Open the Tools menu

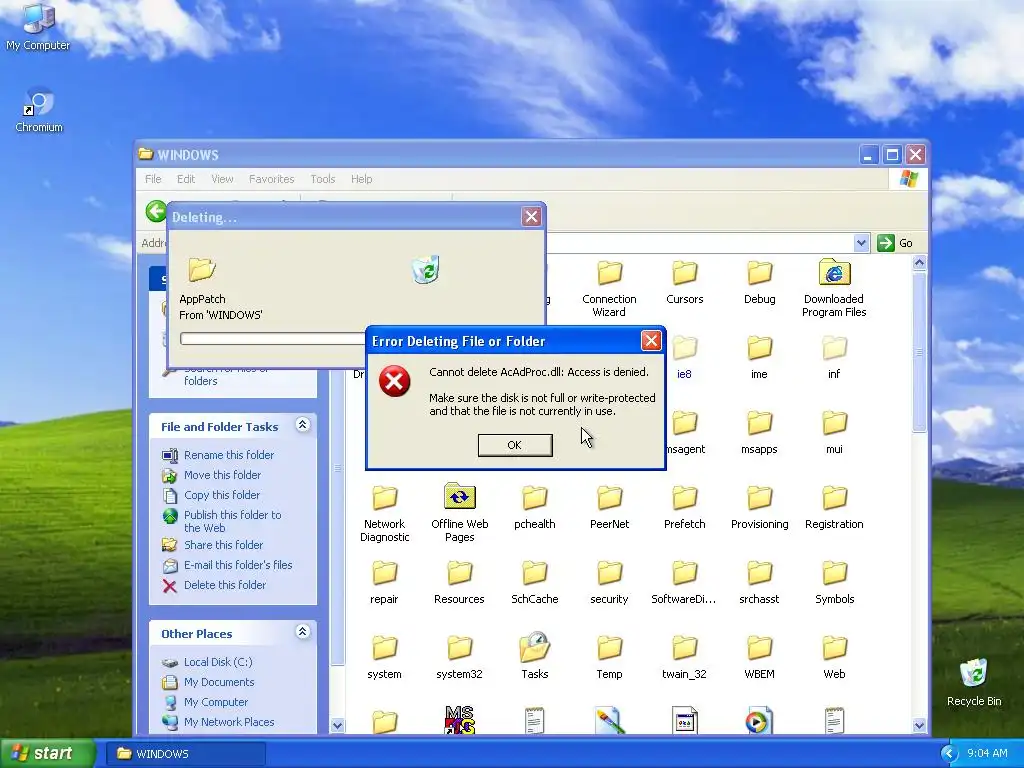point(323,179)
